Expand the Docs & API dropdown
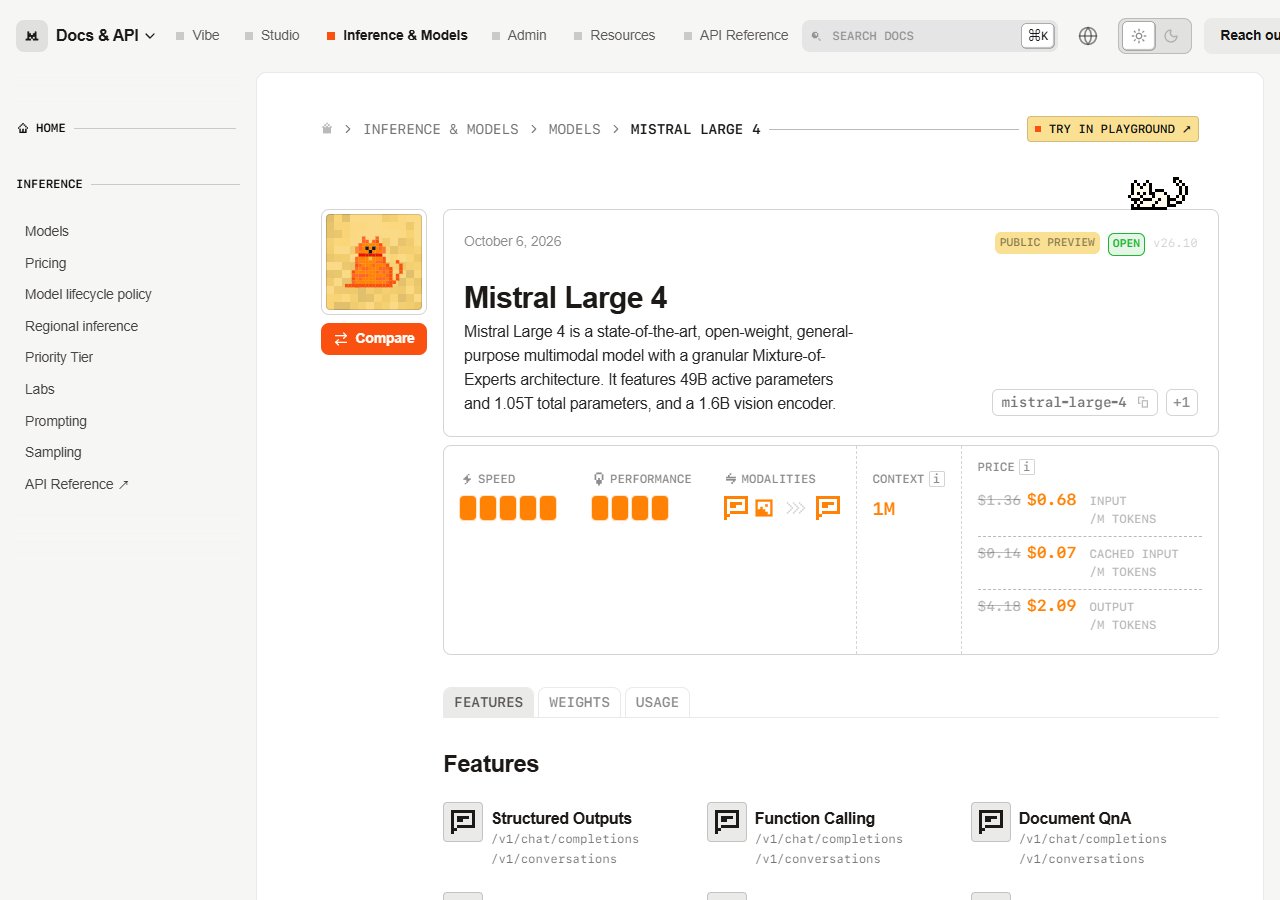Viewport: 1280px width, 900px height. click(105, 35)
